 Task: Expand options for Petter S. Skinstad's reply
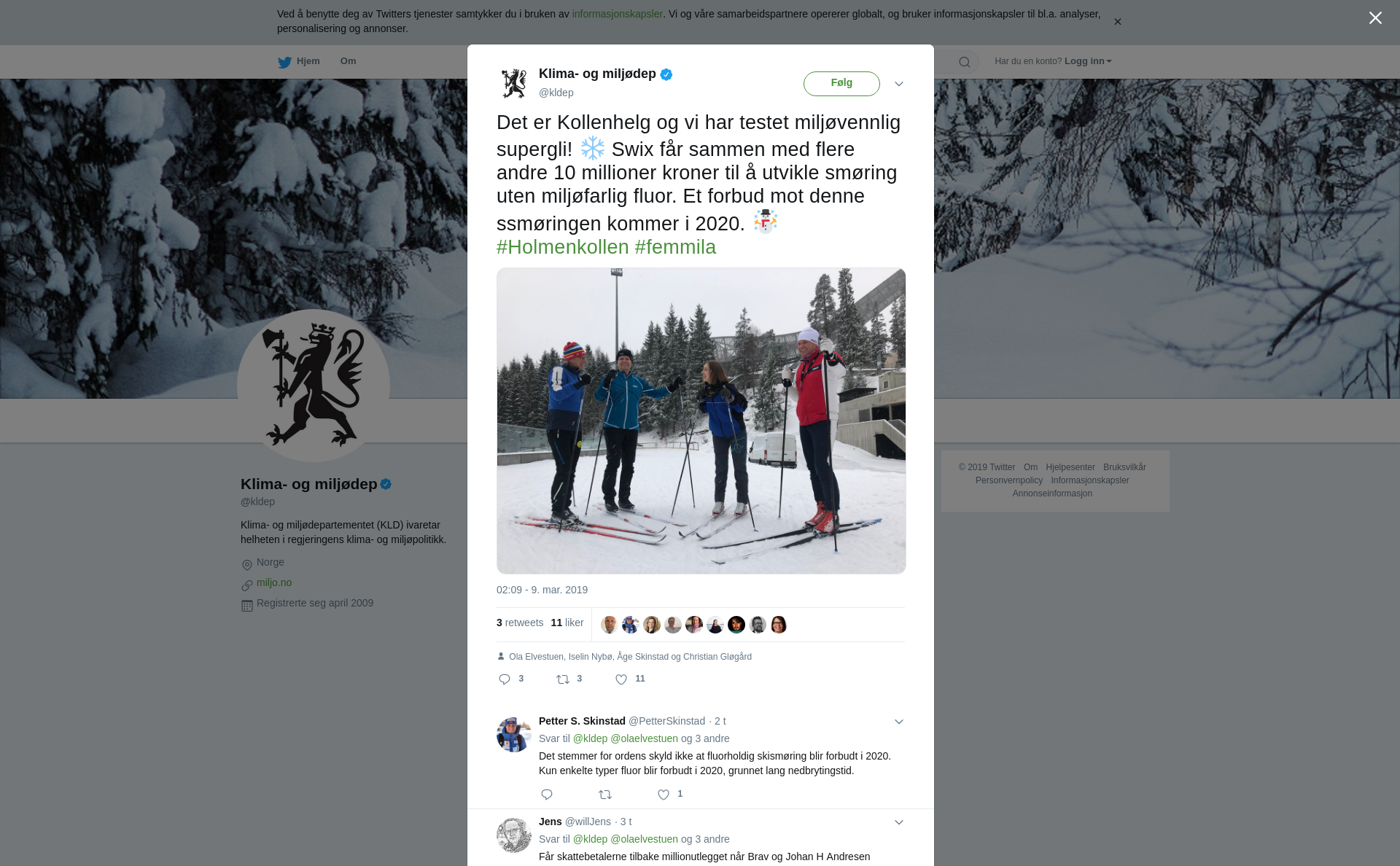pos(899,722)
